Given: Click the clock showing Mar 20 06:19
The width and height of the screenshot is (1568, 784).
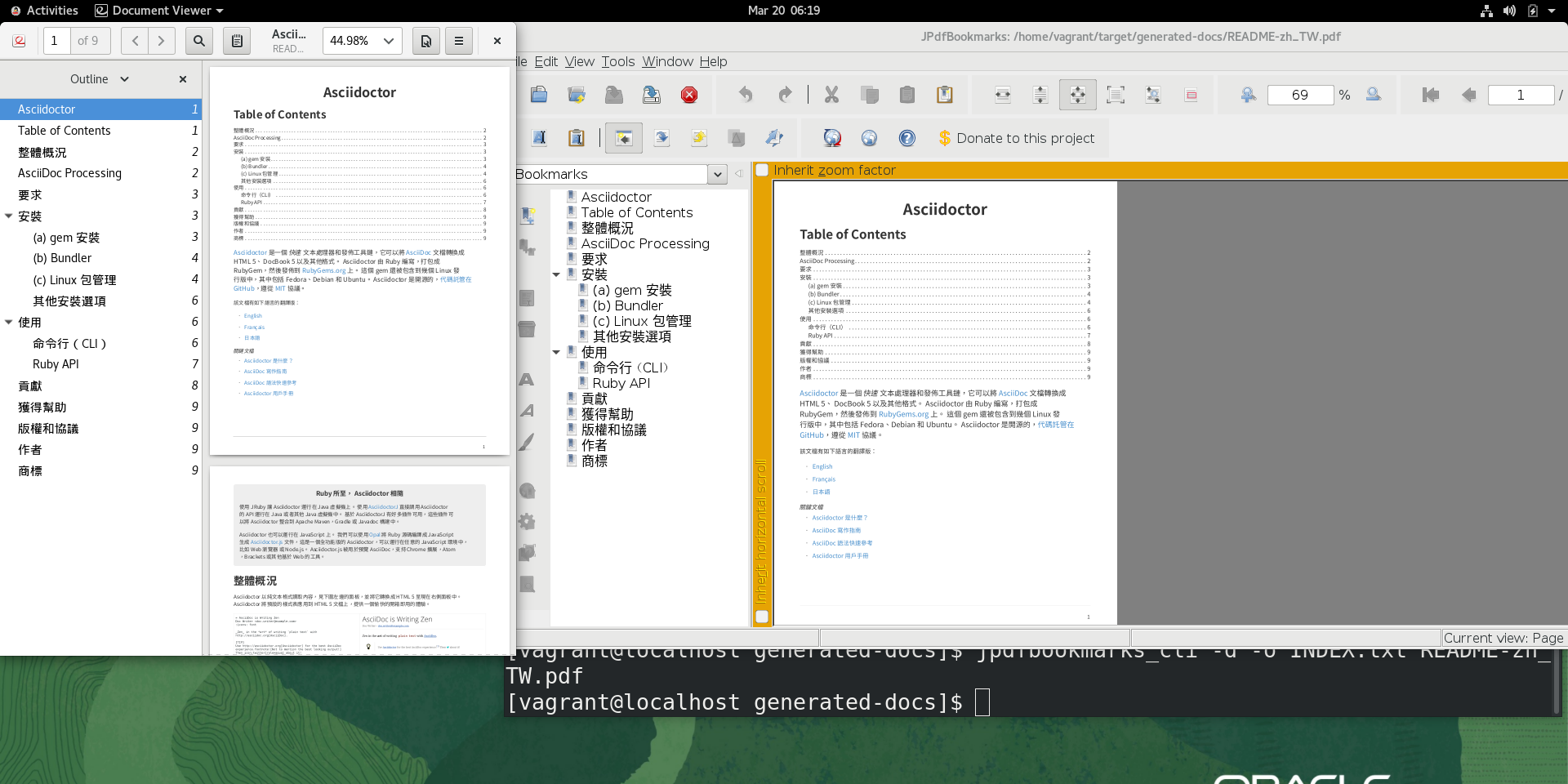Looking at the screenshot, I should tap(784, 11).
